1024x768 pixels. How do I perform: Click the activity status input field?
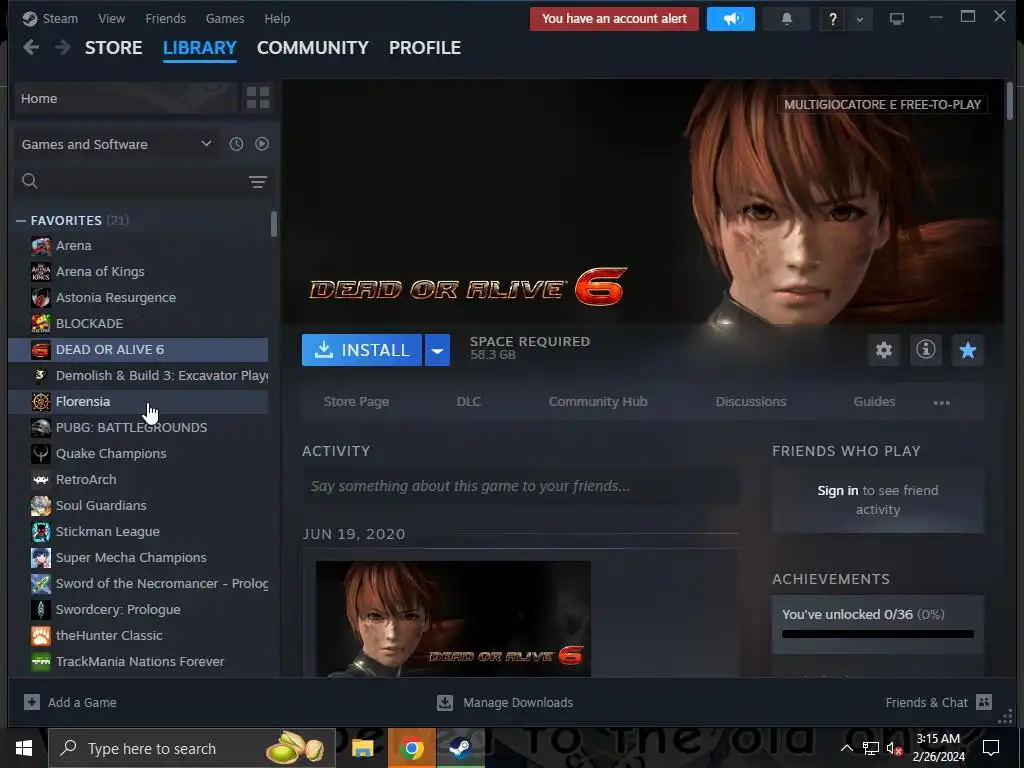coord(520,486)
